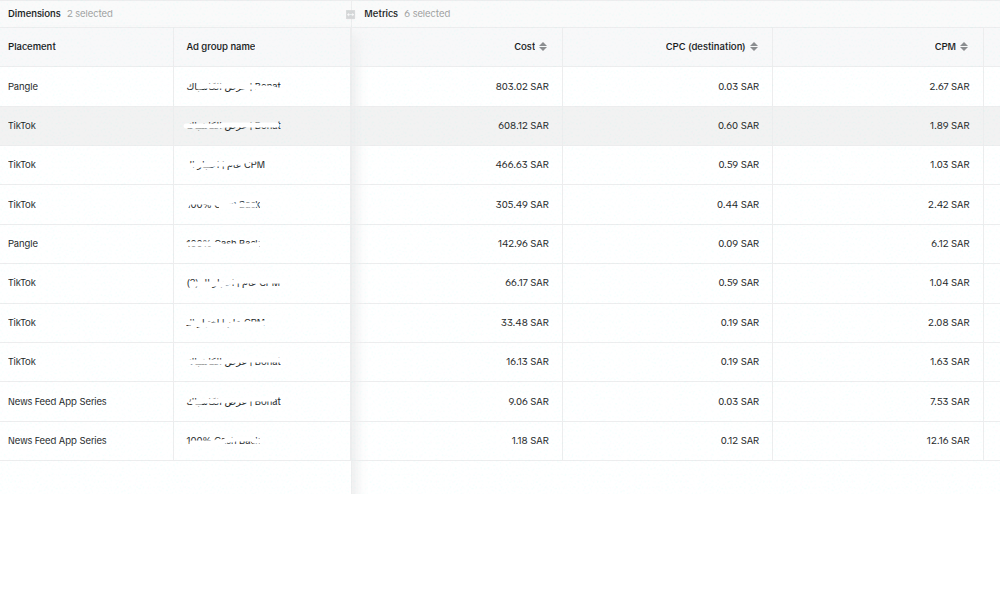Select the TikTok cell in 33.48 SAR row

[22, 323]
